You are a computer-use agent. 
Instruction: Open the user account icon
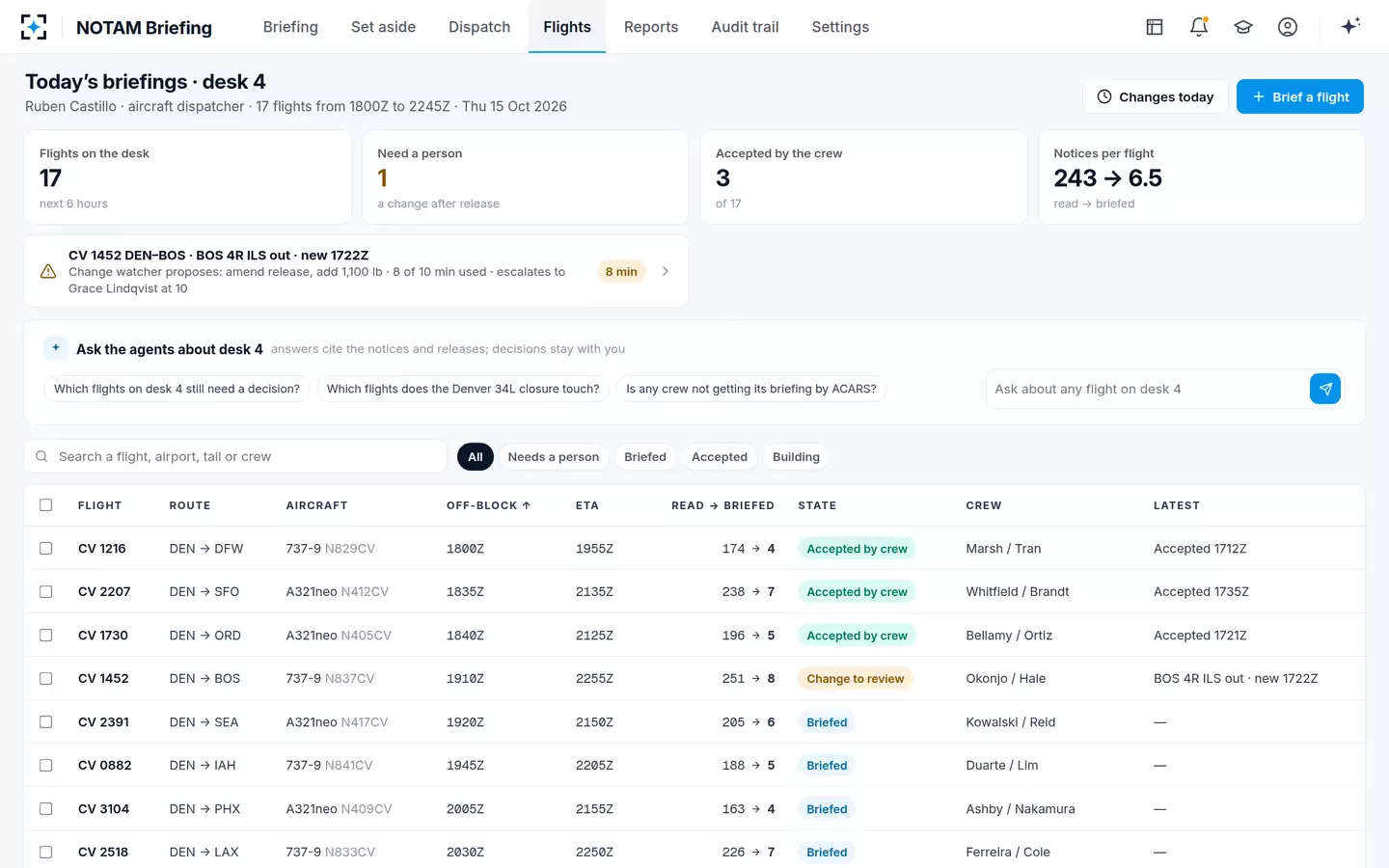[x=1288, y=27]
